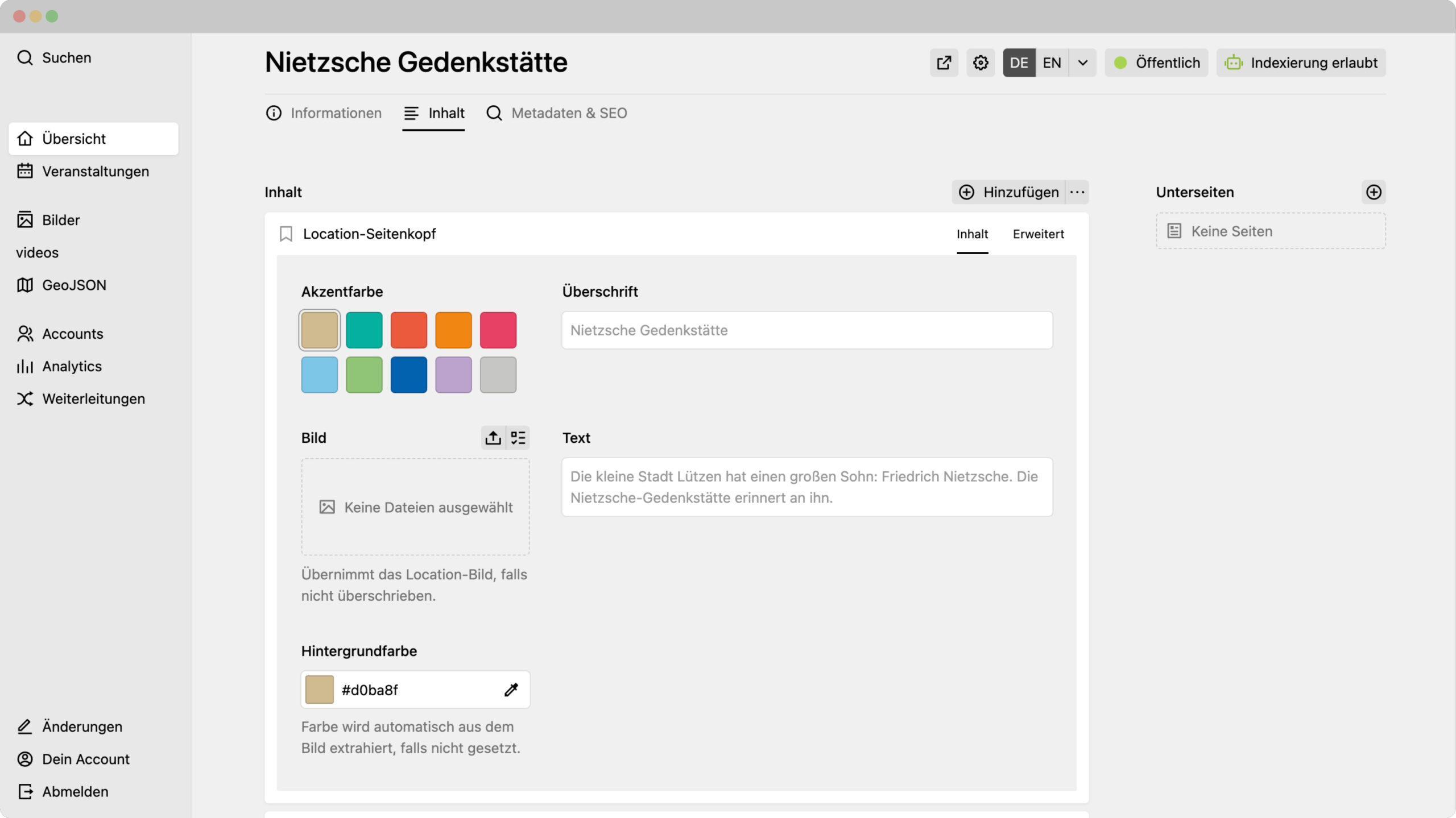Click into the Überschrift input field

pyautogui.click(x=806, y=330)
